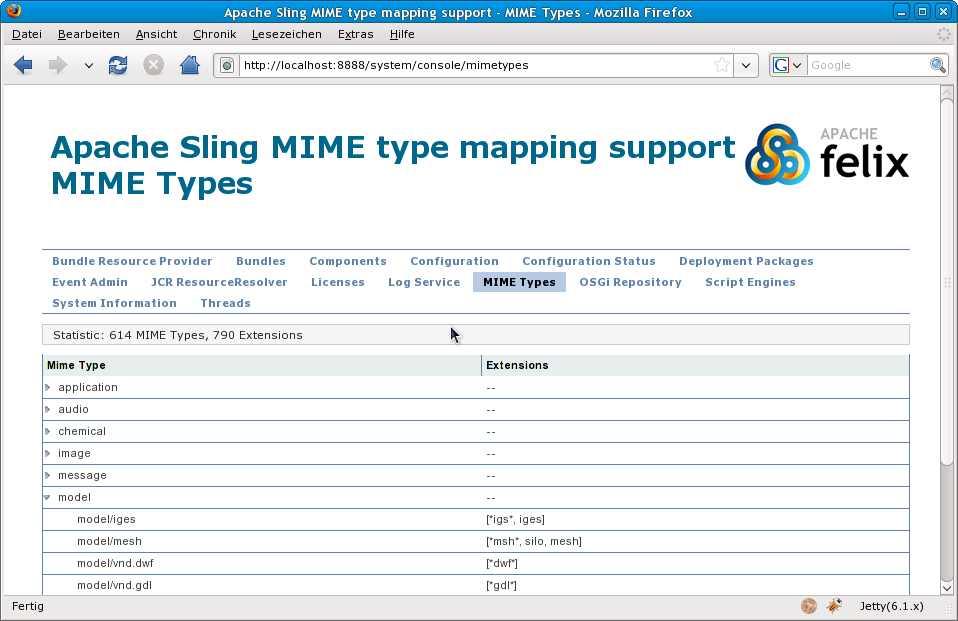This screenshot has width=958, height=621.
Task: Go to the Script Engines tab
Action: (x=750, y=282)
